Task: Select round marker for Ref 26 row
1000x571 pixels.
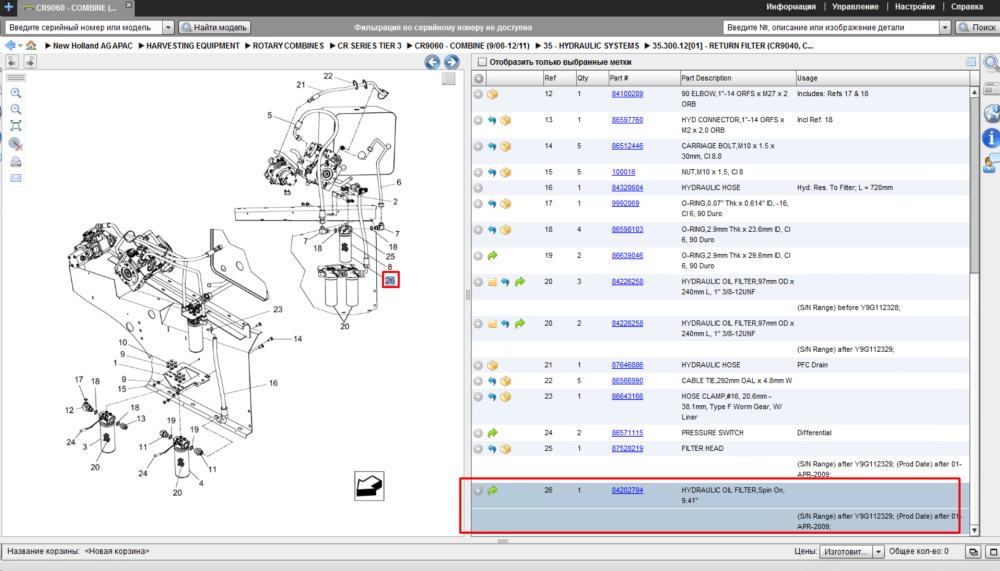Action: click(x=478, y=491)
